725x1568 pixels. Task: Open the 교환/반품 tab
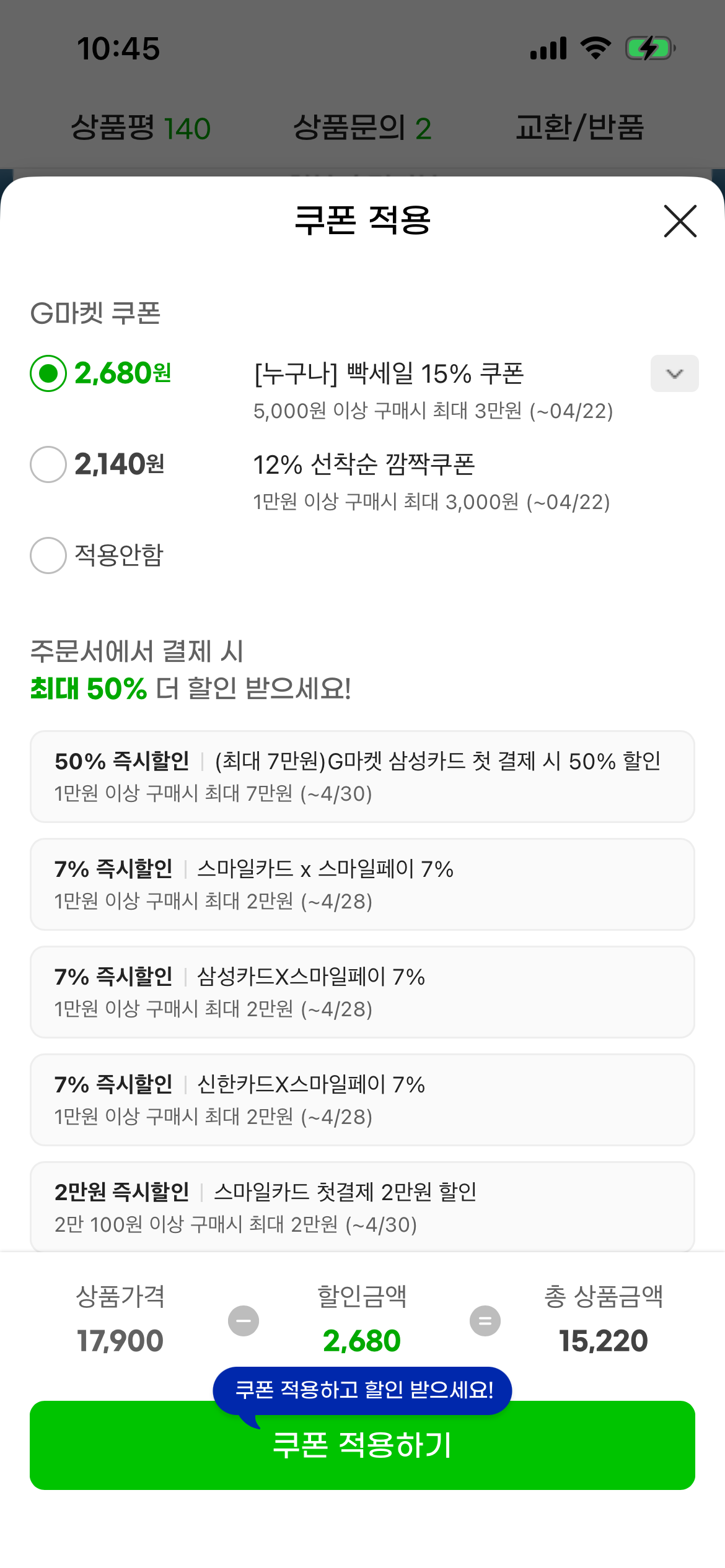[579, 128]
